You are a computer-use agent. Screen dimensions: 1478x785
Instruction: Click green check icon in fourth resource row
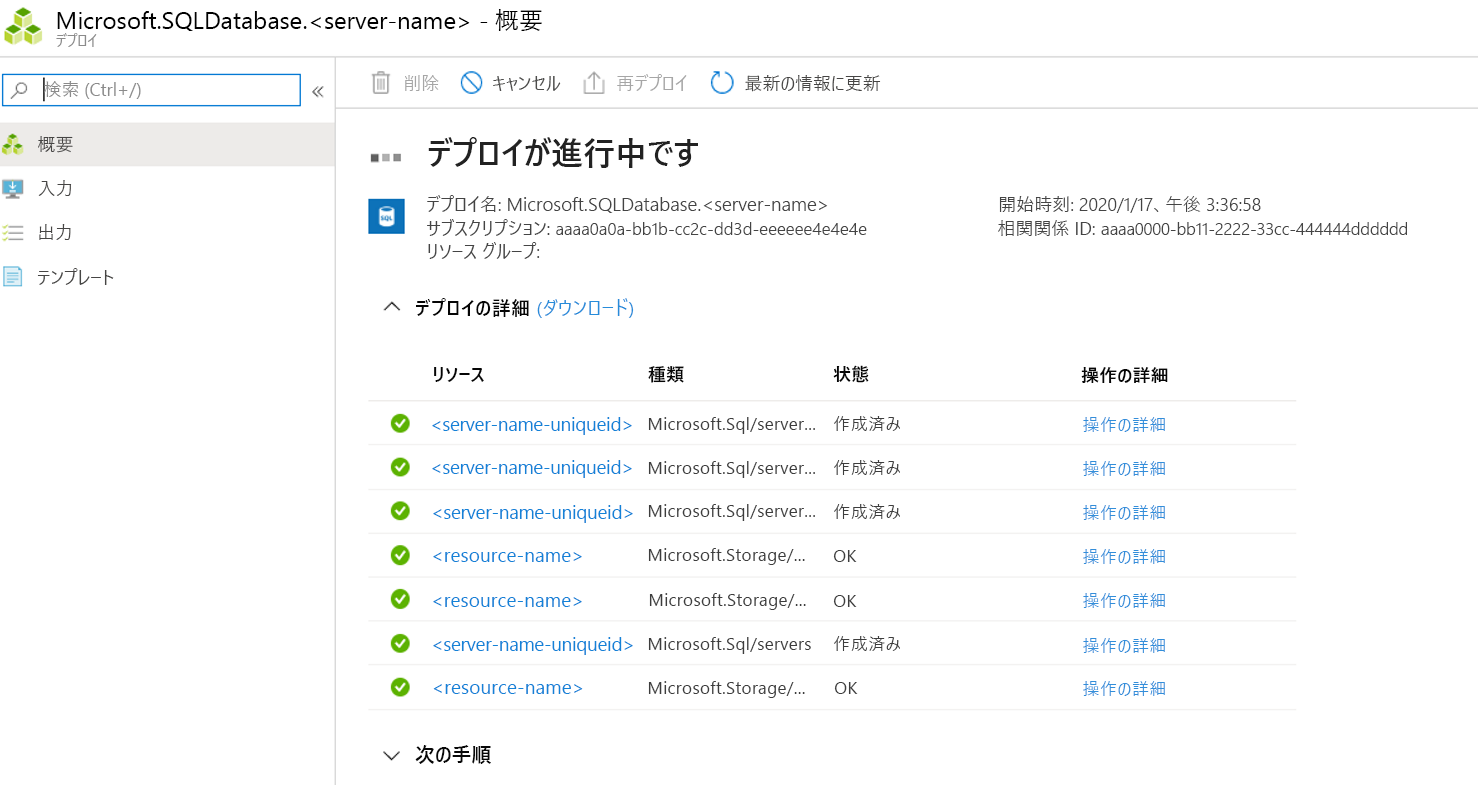(400, 555)
